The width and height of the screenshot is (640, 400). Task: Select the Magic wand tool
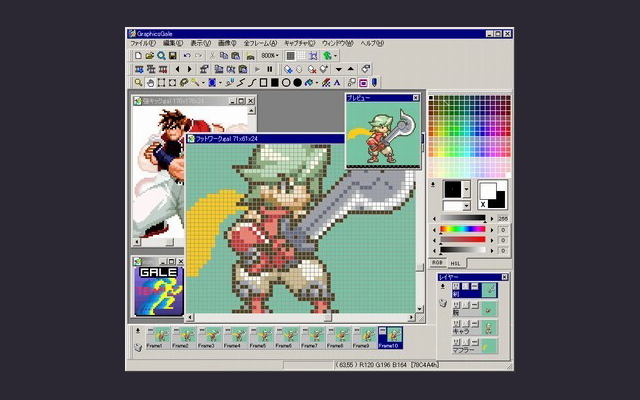(195, 83)
